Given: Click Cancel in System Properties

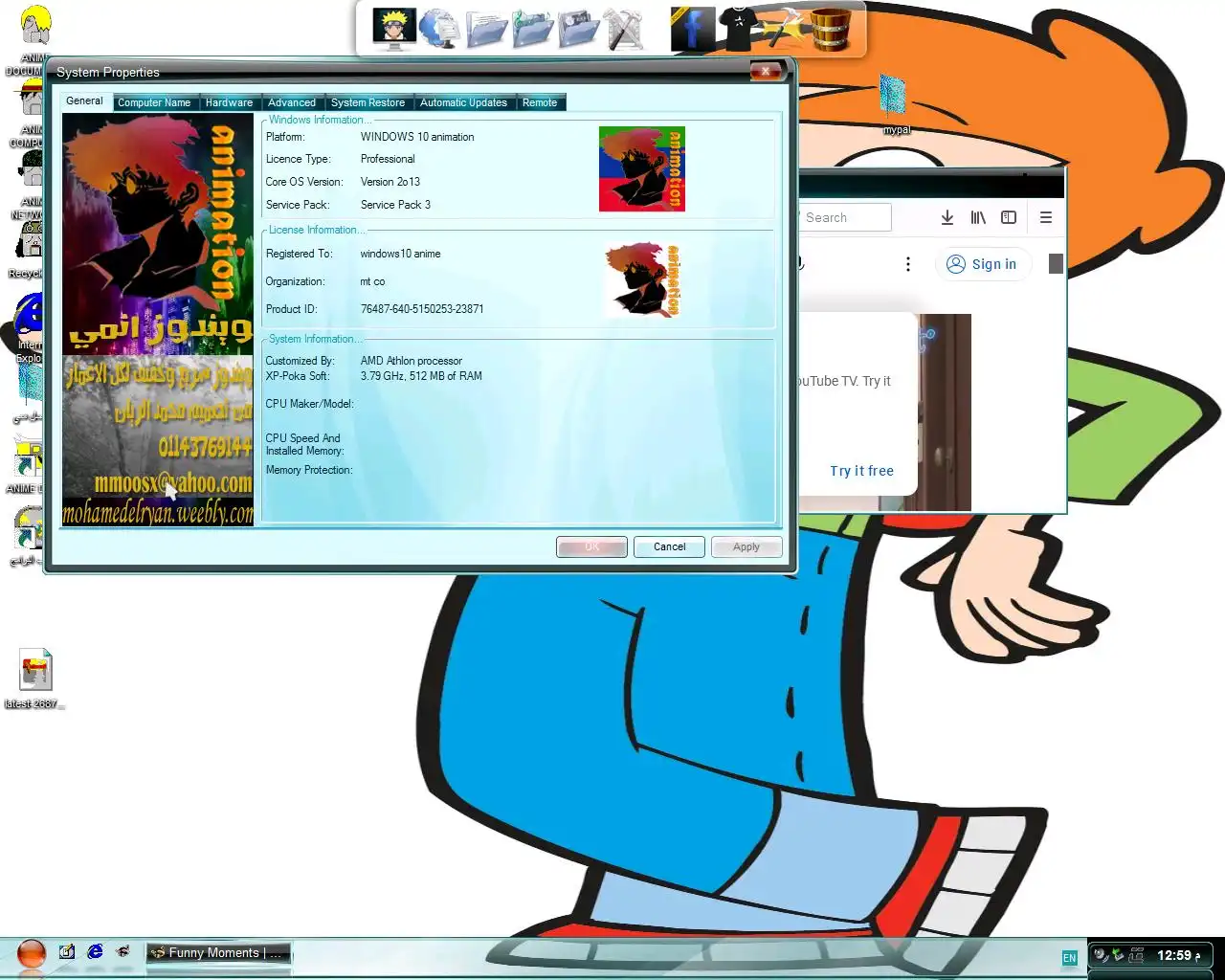Looking at the screenshot, I should click(669, 546).
